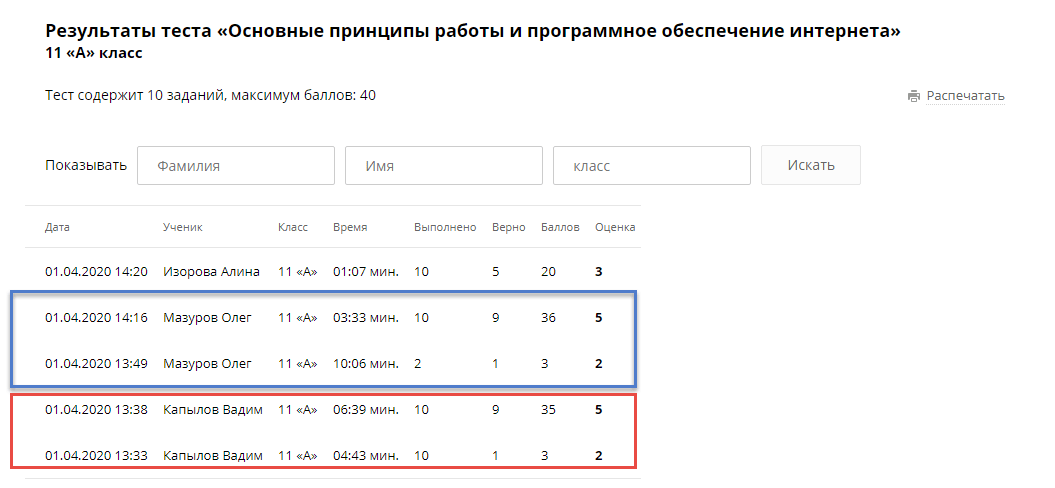
Task: Focus the Фамилия search field
Action: [235, 166]
